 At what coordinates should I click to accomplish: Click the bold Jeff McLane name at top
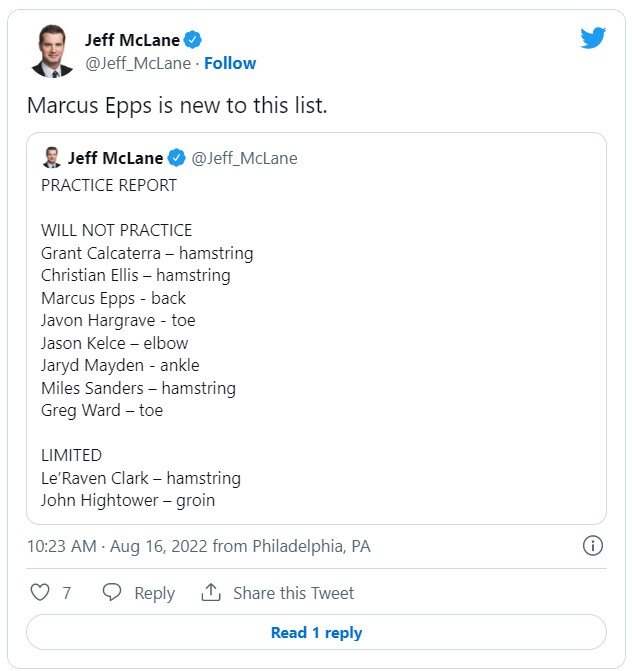pos(132,40)
